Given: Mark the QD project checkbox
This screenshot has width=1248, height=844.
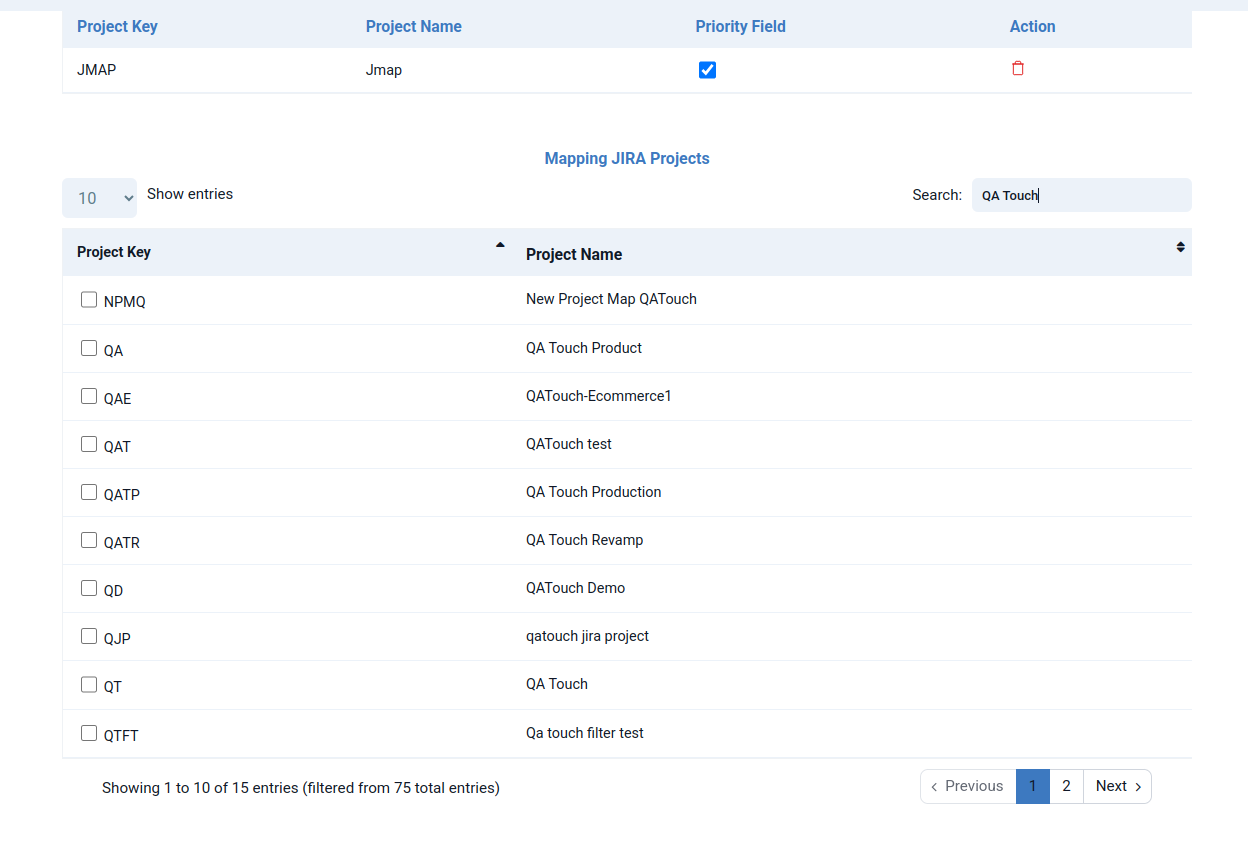Looking at the screenshot, I should pyautogui.click(x=89, y=589).
